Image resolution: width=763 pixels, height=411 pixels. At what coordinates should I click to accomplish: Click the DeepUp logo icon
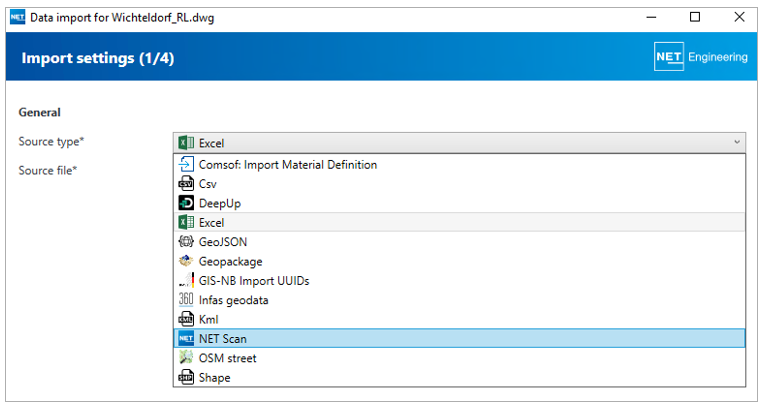click(186, 203)
